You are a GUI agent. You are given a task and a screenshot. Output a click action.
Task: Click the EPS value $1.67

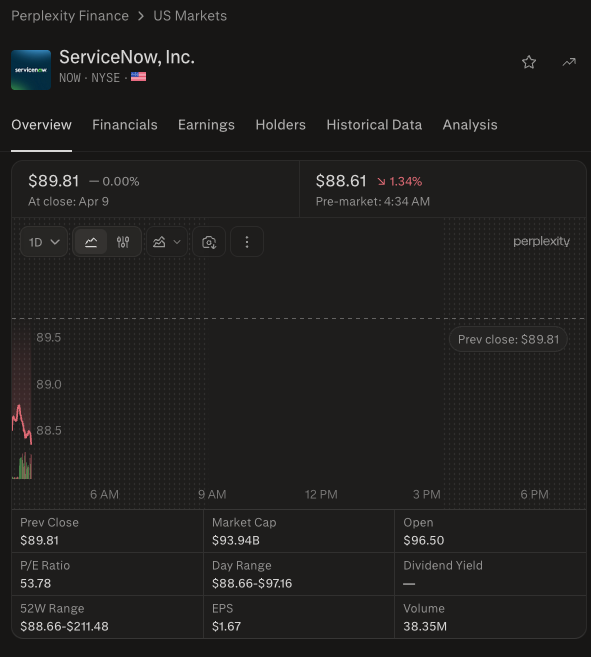pos(226,626)
